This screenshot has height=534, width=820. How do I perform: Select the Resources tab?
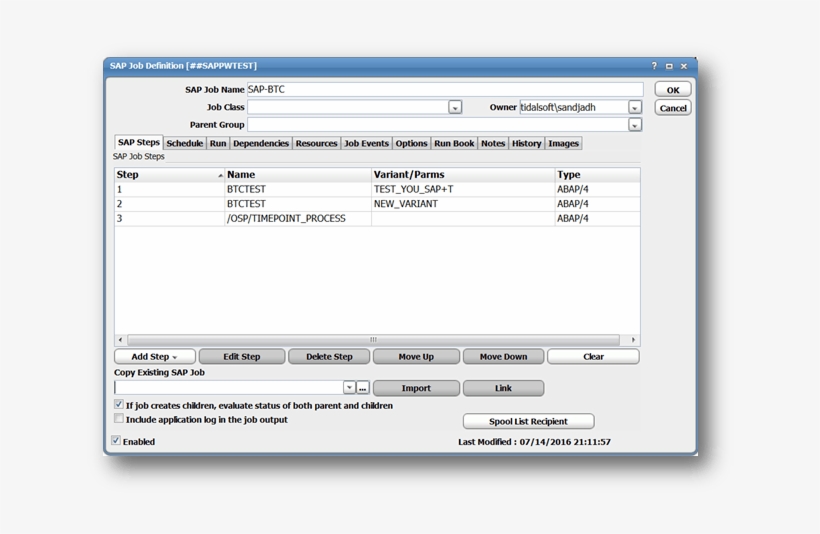[x=316, y=143]
